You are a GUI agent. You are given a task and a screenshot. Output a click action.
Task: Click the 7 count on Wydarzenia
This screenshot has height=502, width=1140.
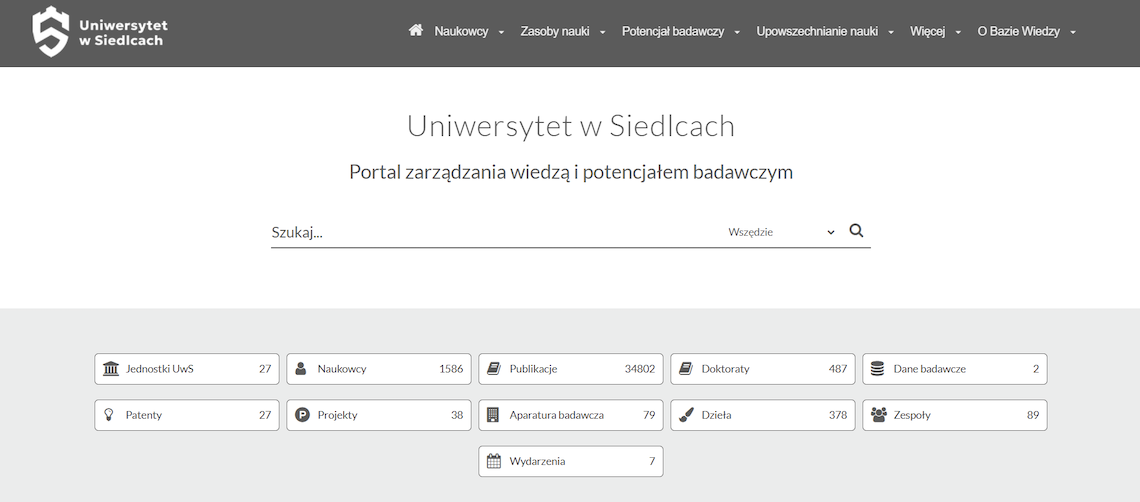click(x=652, y=461)
